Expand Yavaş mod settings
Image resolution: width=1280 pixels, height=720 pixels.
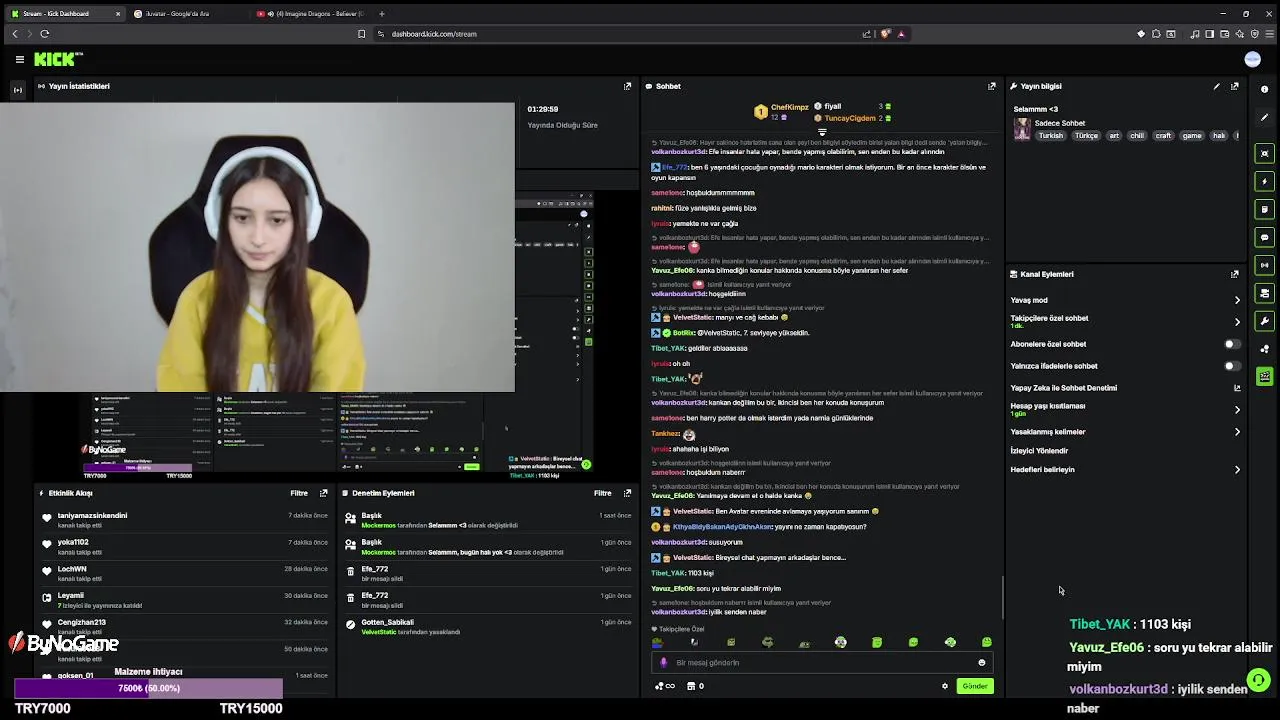click(x=1237, y=300)
